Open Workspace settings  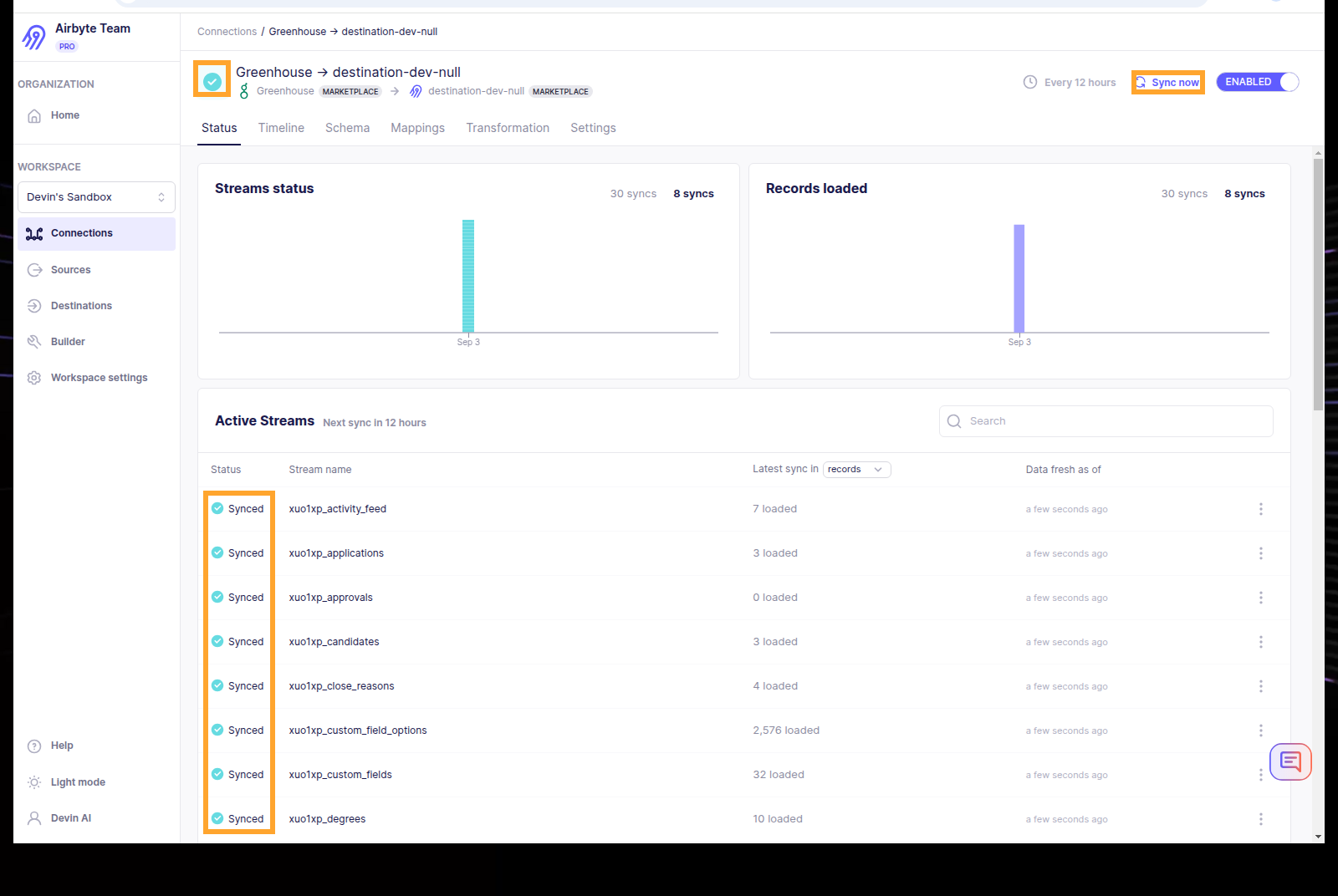[x=96, y=378]
